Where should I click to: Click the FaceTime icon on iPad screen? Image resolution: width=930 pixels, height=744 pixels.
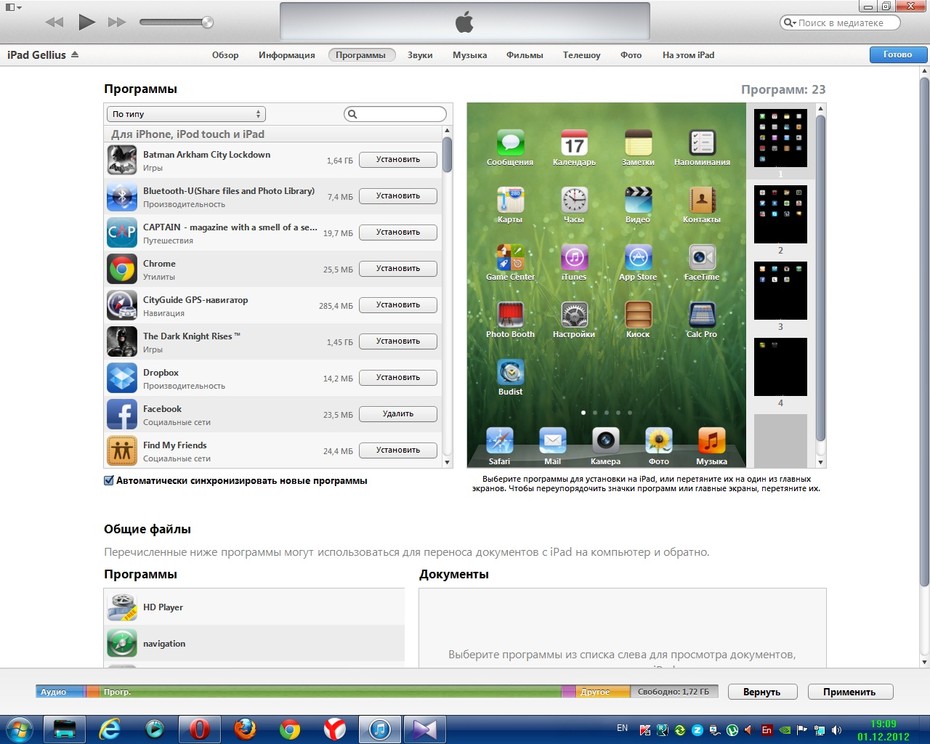[702, 258]
